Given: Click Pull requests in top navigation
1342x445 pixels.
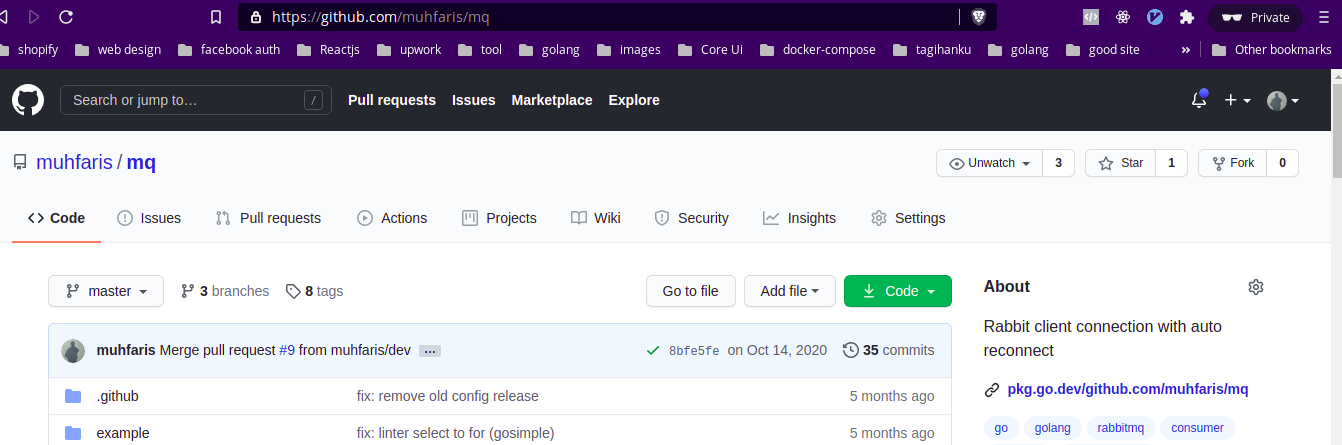Looking at the screenshot, I should point(392,100).
